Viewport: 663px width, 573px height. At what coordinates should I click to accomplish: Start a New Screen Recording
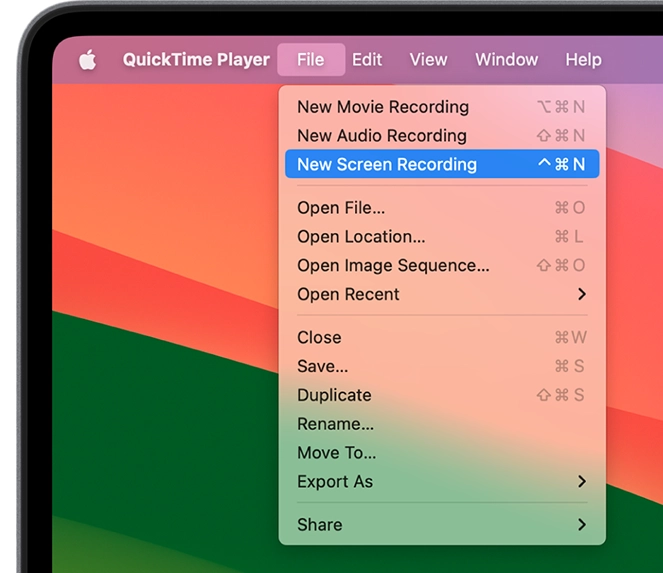point(442,164)
